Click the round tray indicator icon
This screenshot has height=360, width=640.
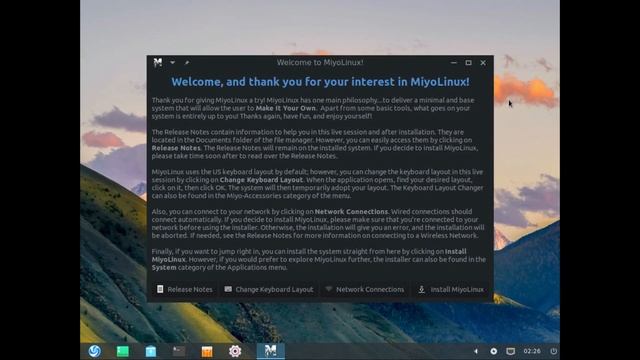(493, 351)
